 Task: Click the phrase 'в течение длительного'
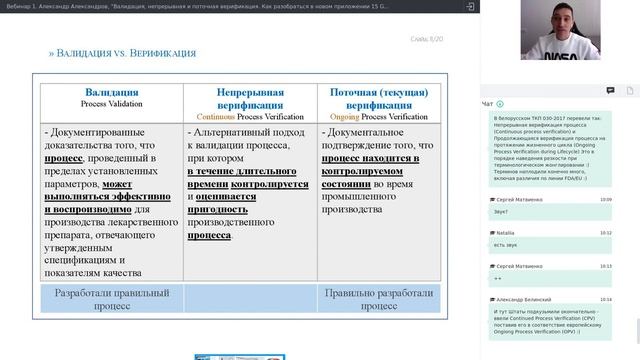[242, 171]
